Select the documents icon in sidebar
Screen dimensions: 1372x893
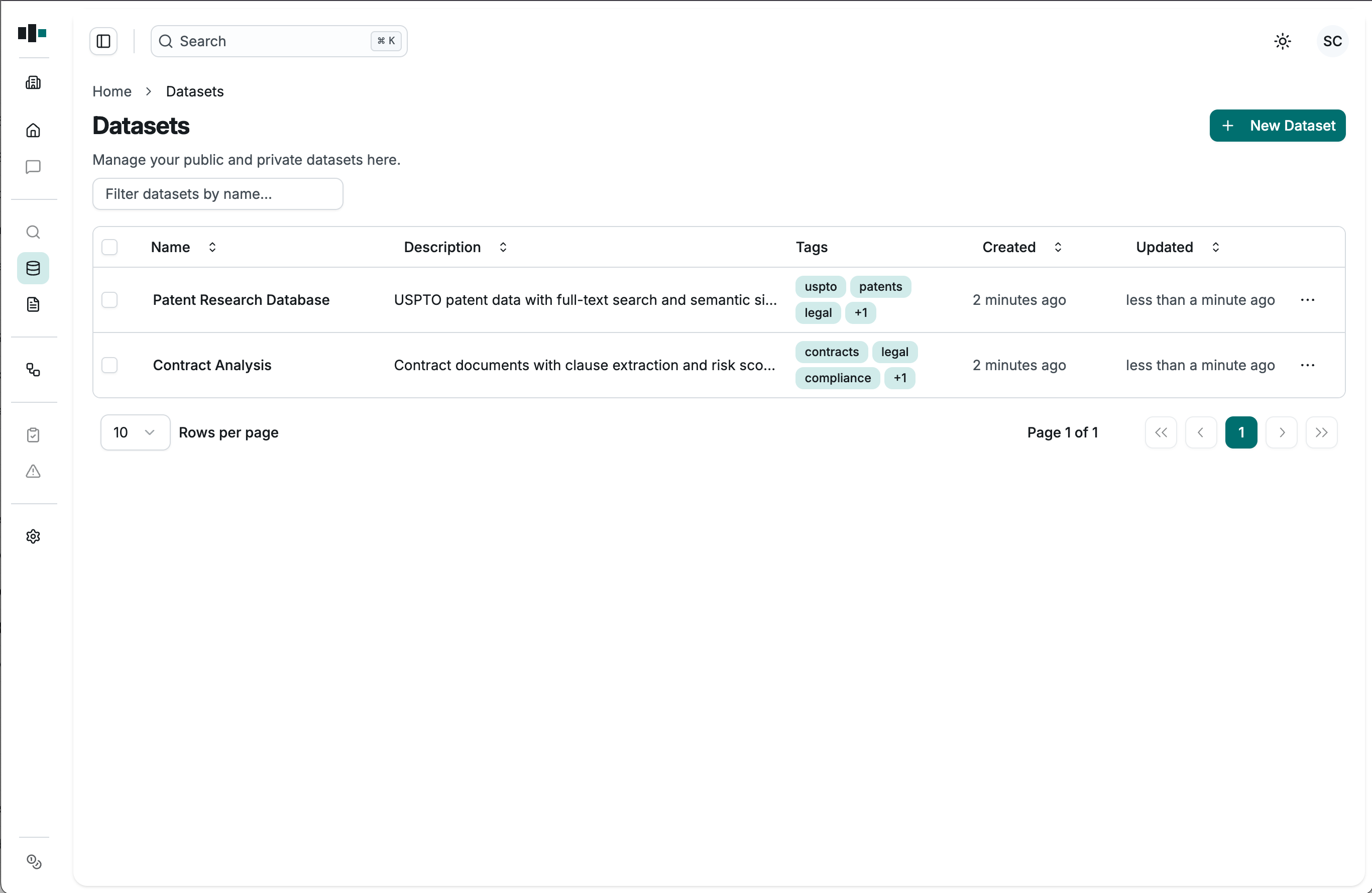33,304
